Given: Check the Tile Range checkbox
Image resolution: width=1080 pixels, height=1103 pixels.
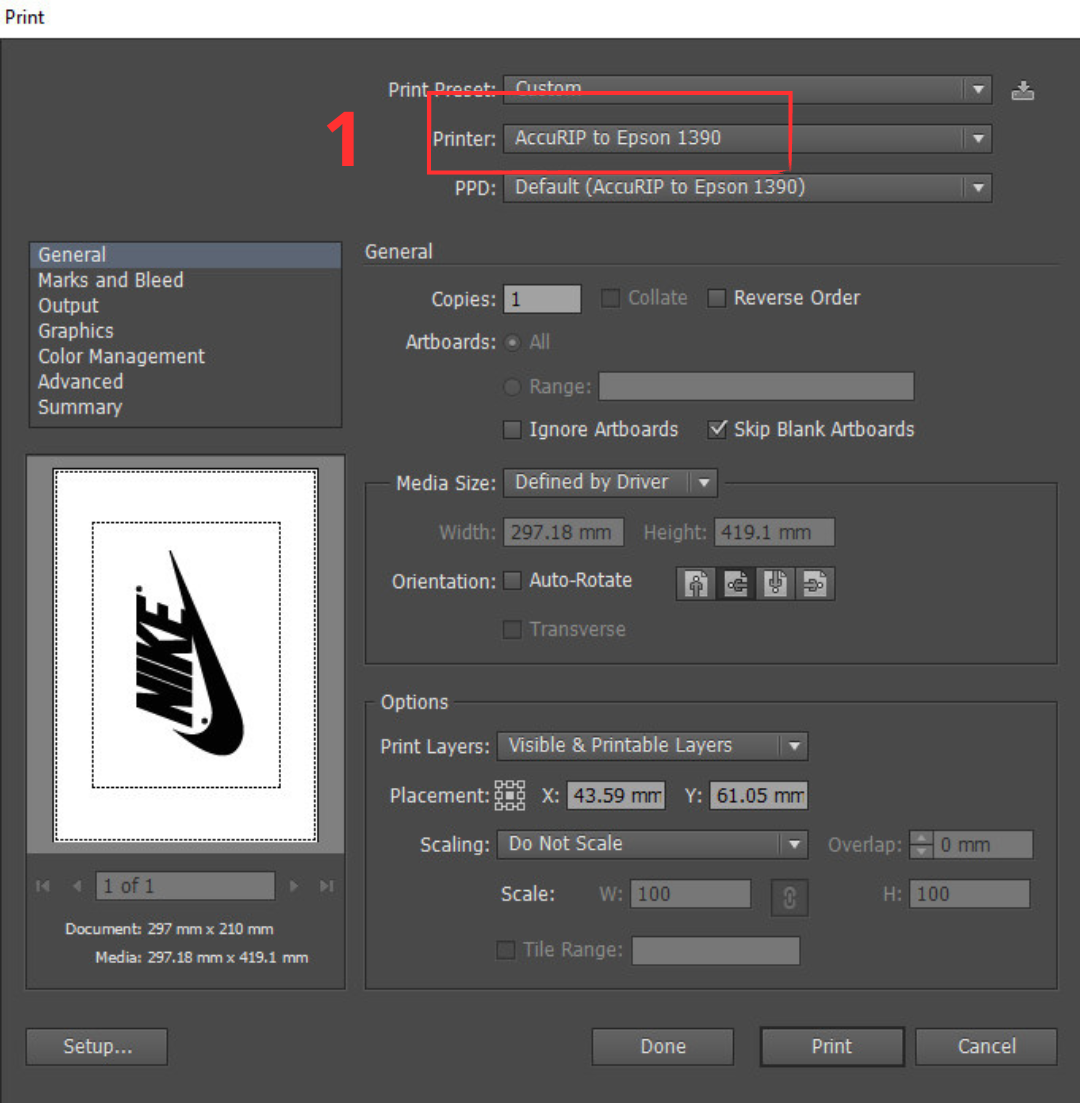Looking at the screenshot, I should click(506, 950).
